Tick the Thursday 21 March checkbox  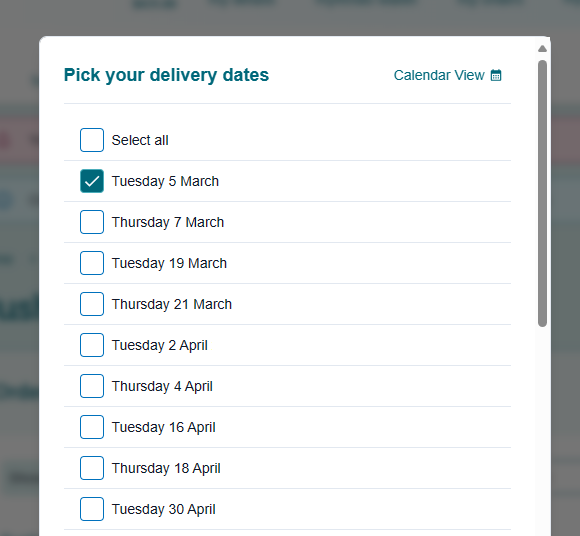[x=92, y=304]
